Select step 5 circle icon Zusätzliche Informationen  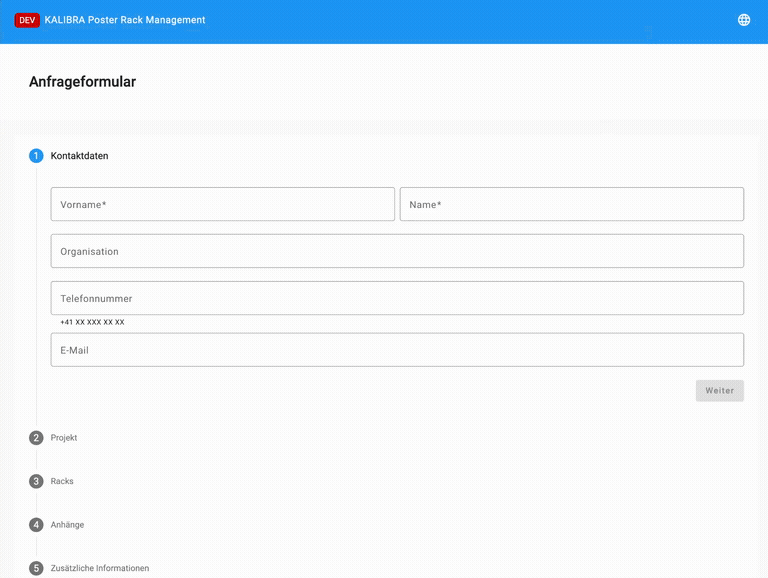(36, 568)
